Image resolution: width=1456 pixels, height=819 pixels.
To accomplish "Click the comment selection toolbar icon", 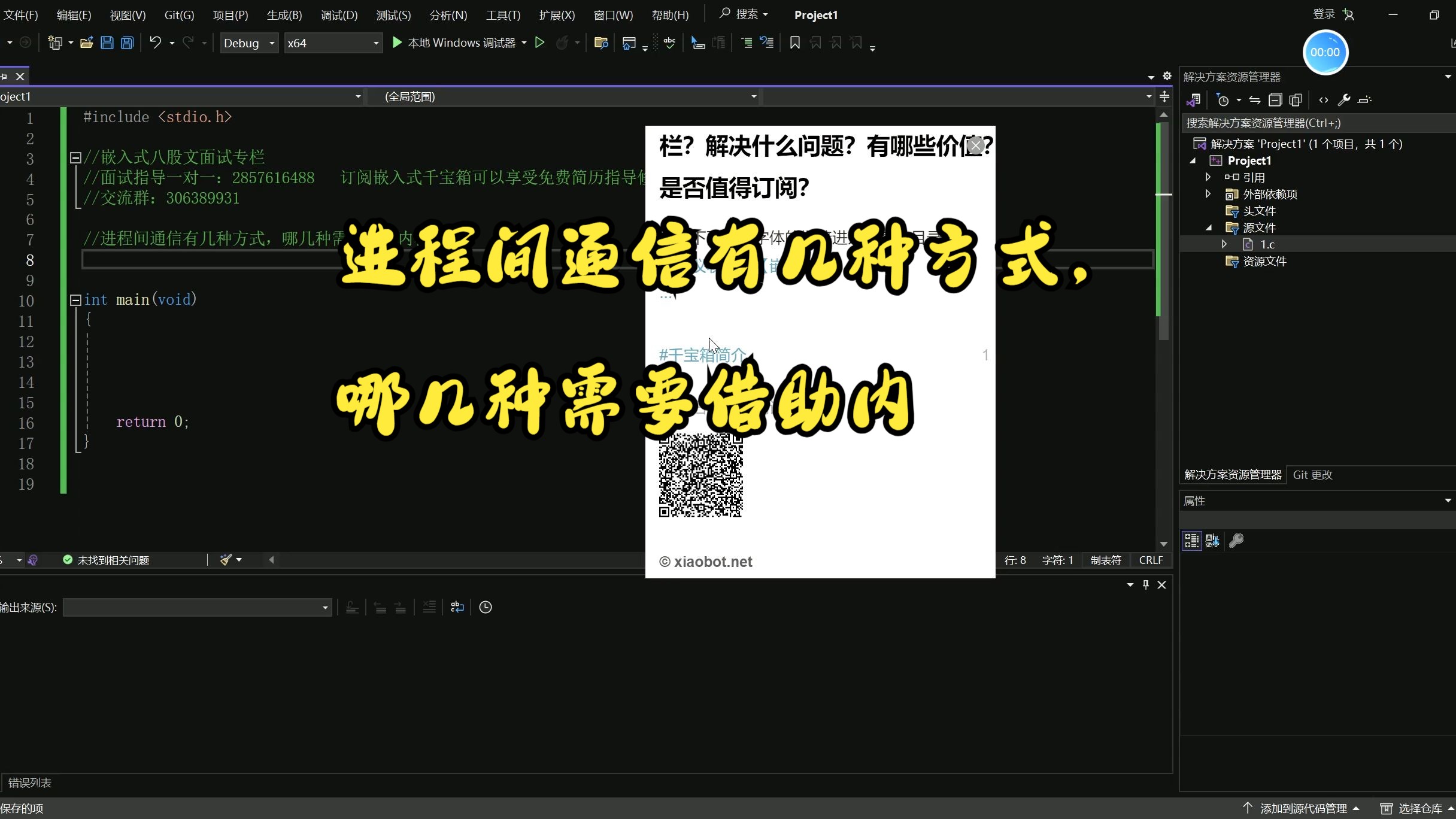I will point(747,43).
